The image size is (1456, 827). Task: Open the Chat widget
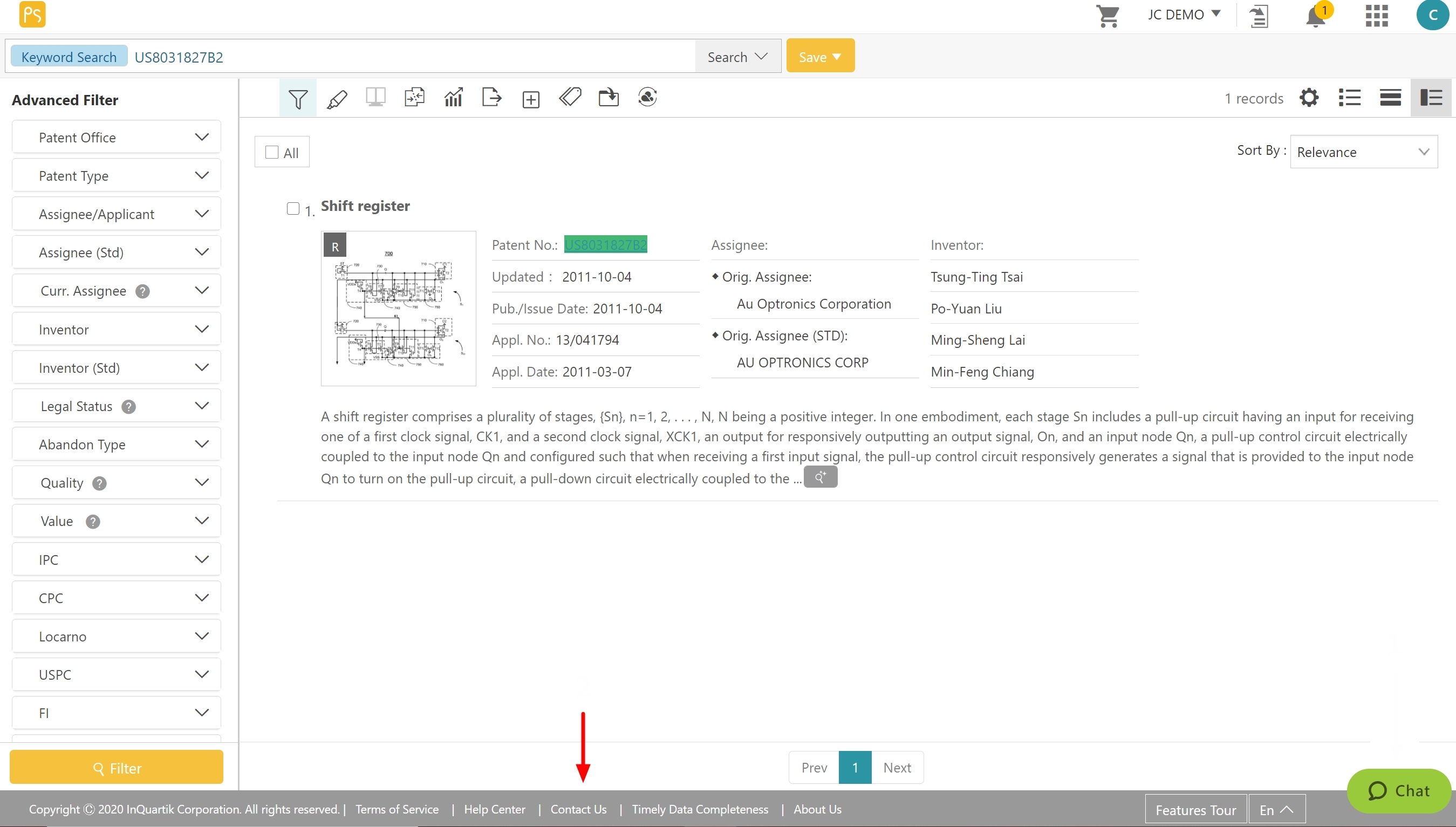click(x=1398, y=791)
